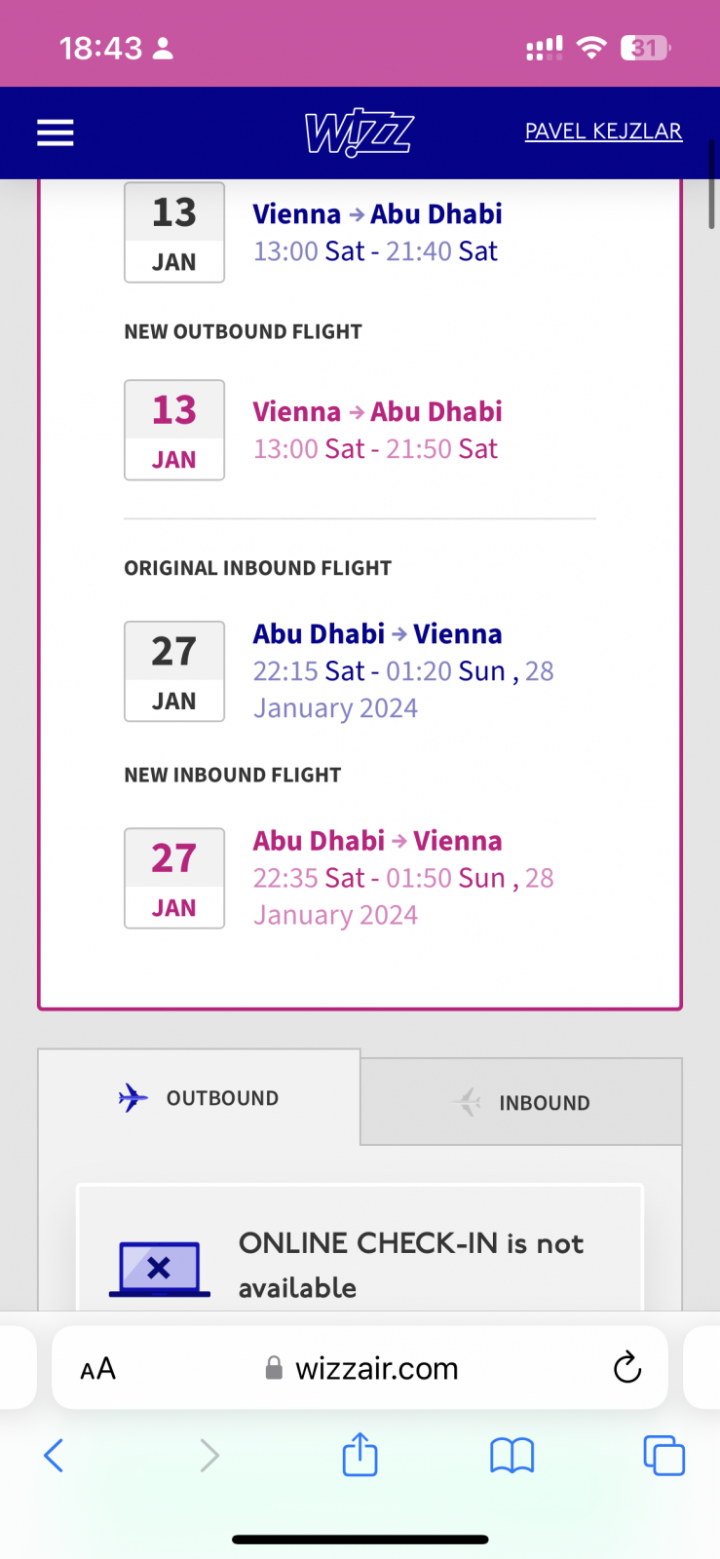Tap the new outbound 13 Jan date box

coord(174,430)
